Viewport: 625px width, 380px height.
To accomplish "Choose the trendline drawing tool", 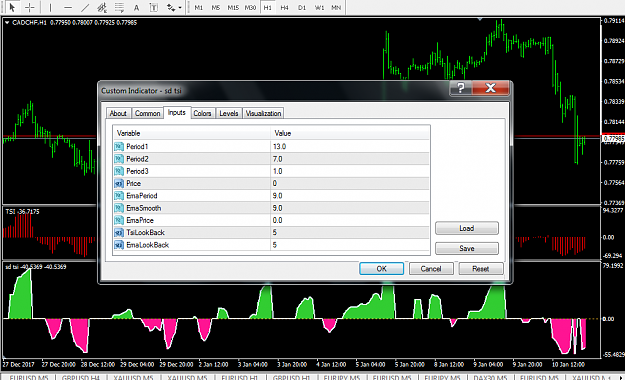I will click(85, 7).
